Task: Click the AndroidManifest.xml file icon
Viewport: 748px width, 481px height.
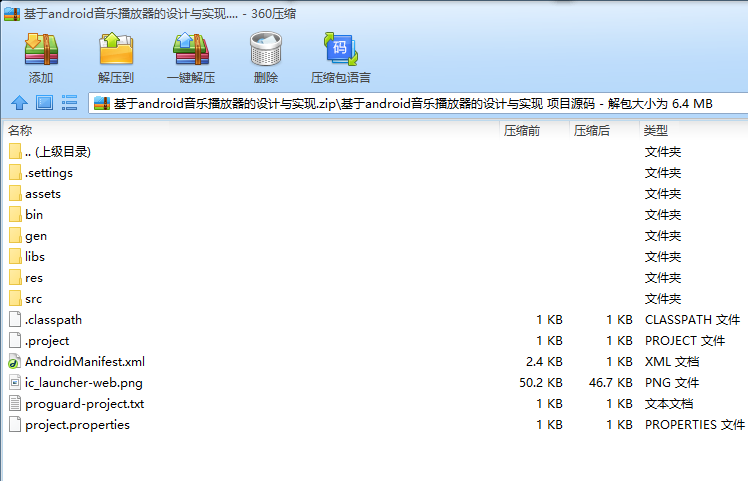Action: (x=14, y=362)
